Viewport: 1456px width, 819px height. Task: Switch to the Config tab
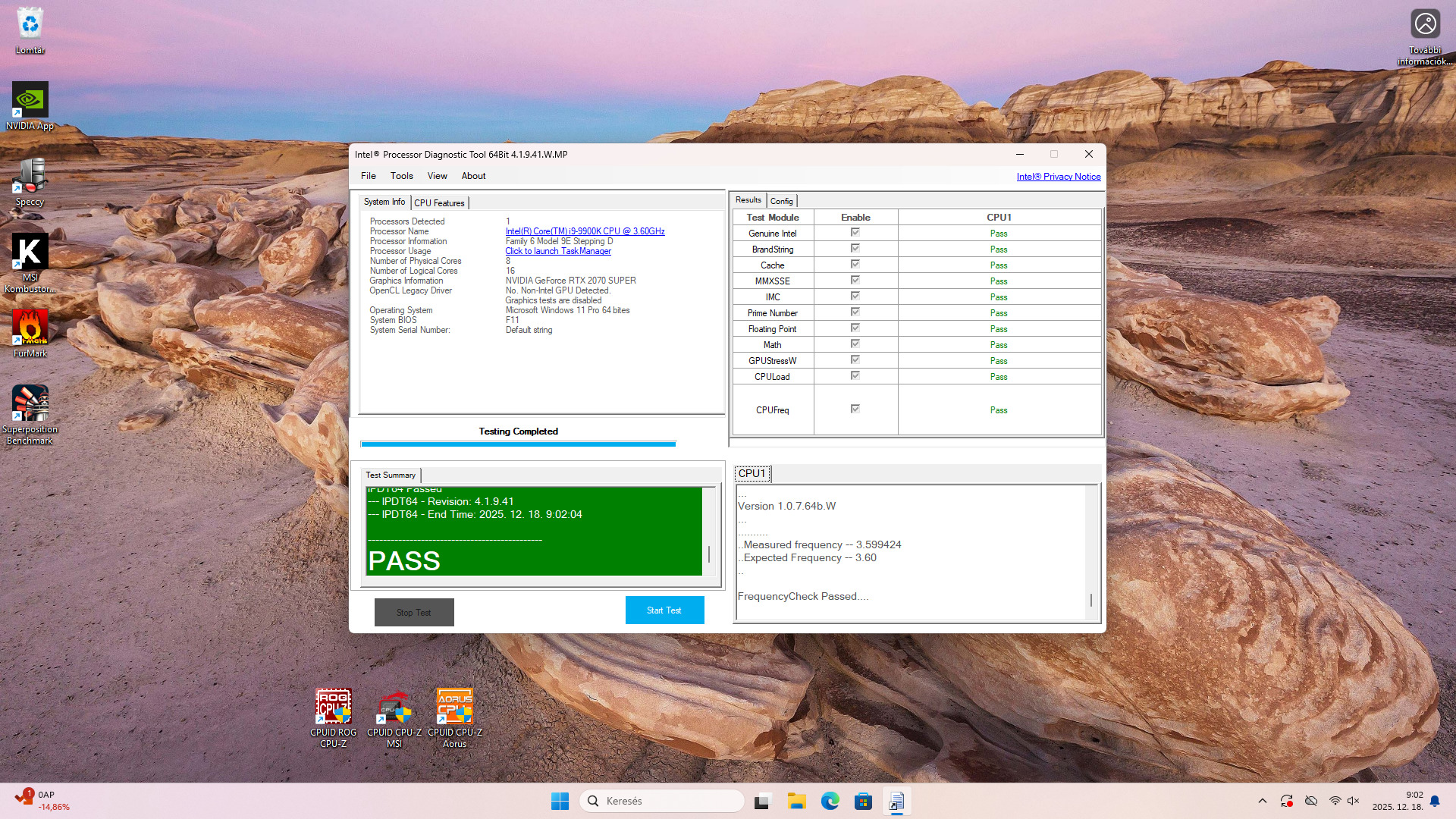(781, 201)
